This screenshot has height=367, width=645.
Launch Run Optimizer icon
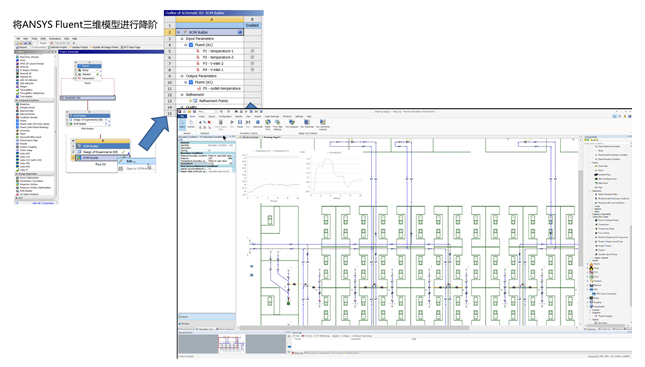pyautogui.click(x=307, y=122)
